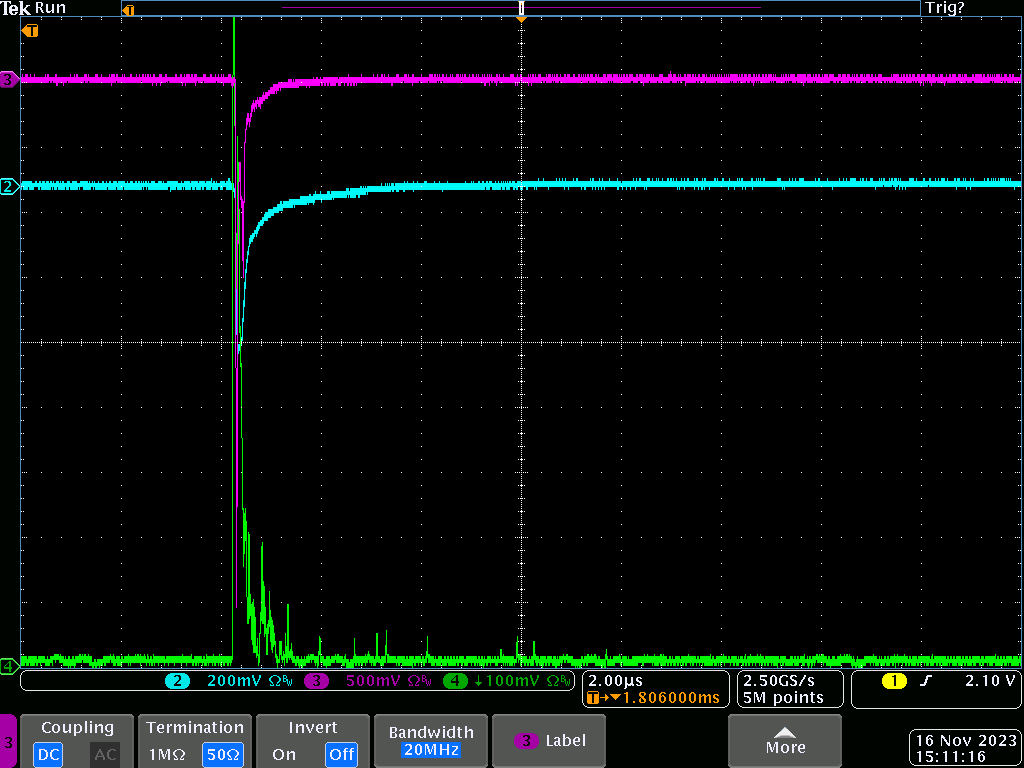Click the channel 2 badge in readout bar
This screenshot has width=1024, height=768.
click(178, 681)
